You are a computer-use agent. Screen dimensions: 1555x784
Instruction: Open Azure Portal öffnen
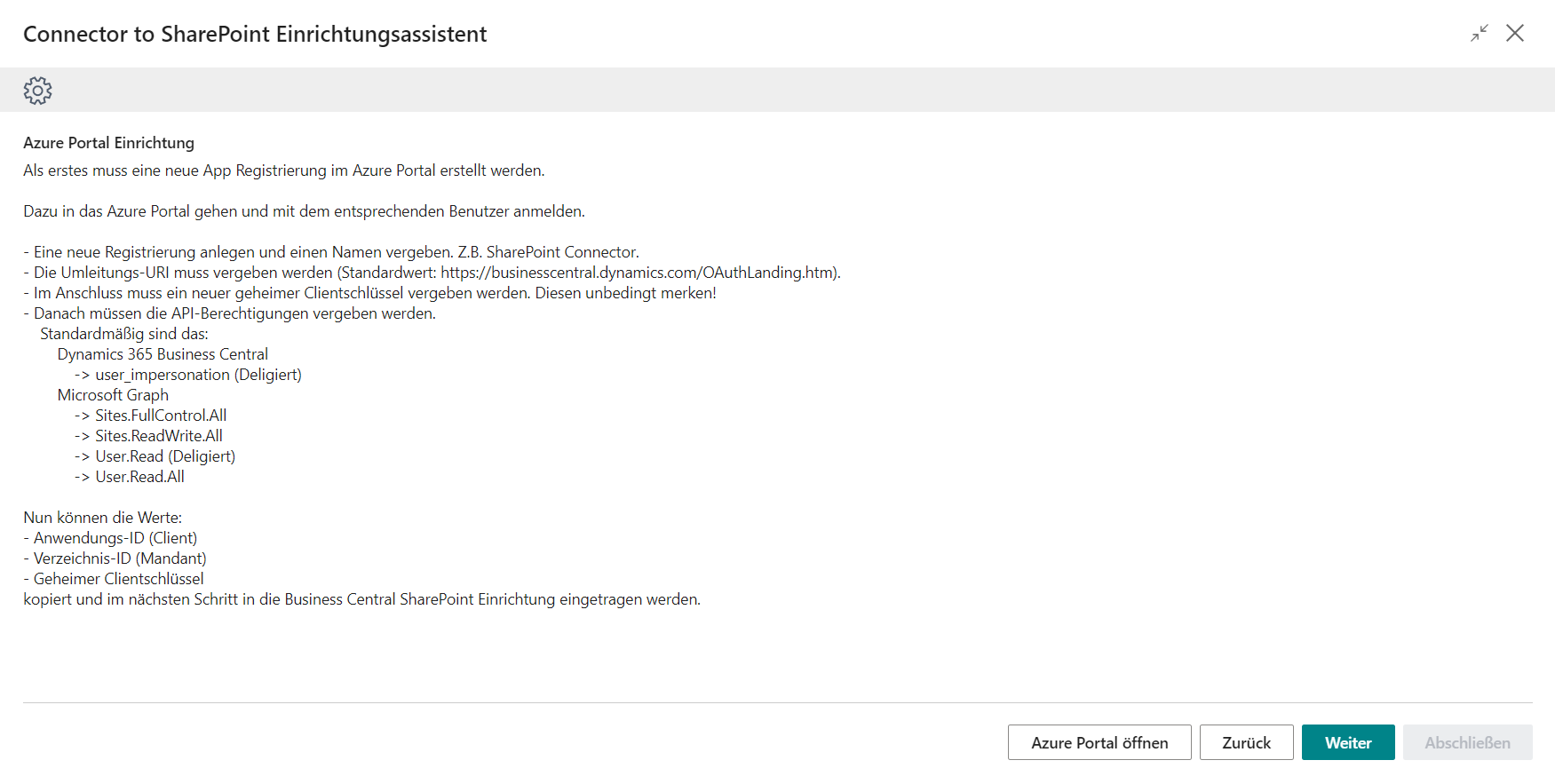tap(1099, 742)
